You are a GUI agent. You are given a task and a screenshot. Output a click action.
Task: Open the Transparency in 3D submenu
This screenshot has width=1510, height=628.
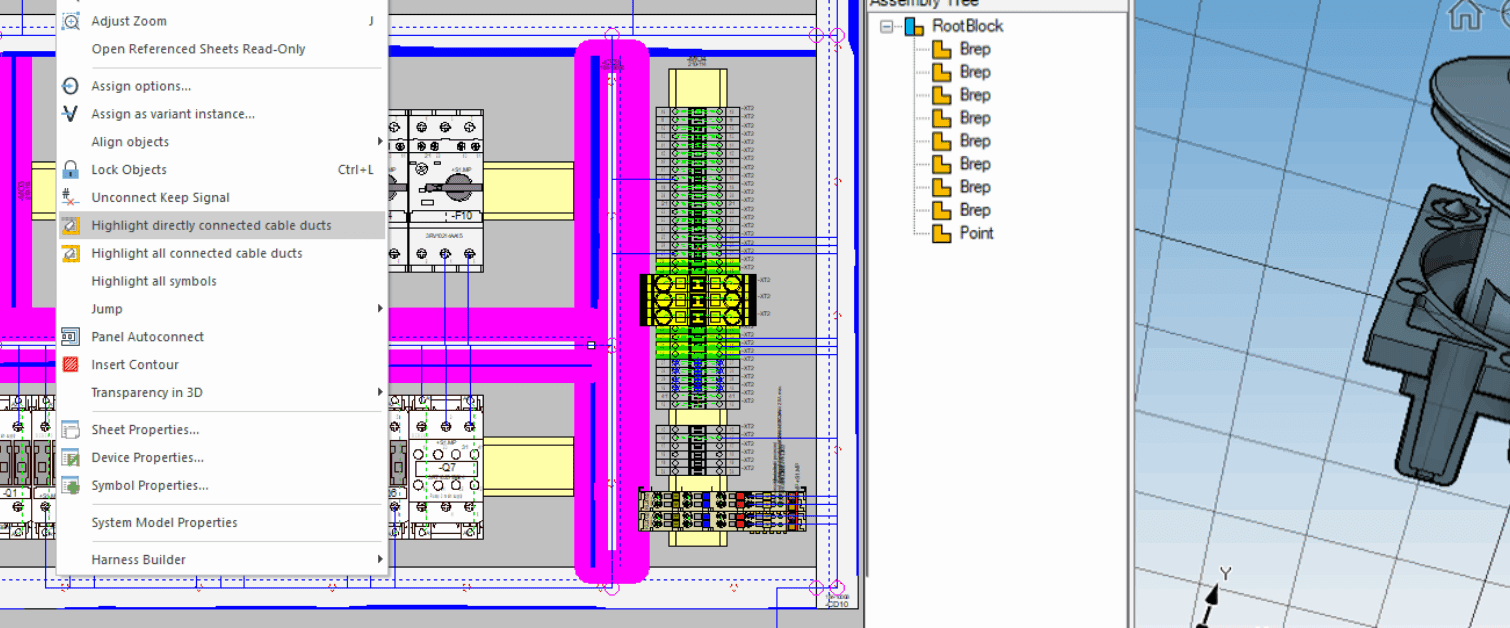[145, 392]
